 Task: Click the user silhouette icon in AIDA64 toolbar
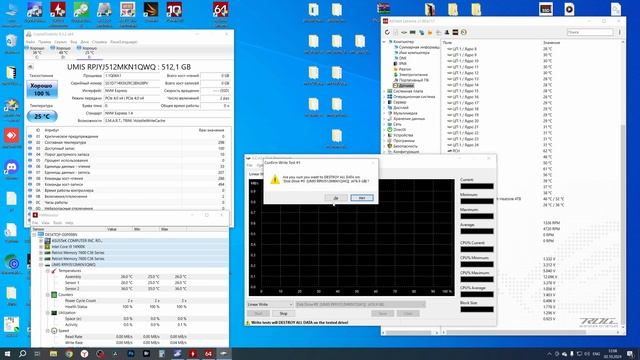[447, 32]
